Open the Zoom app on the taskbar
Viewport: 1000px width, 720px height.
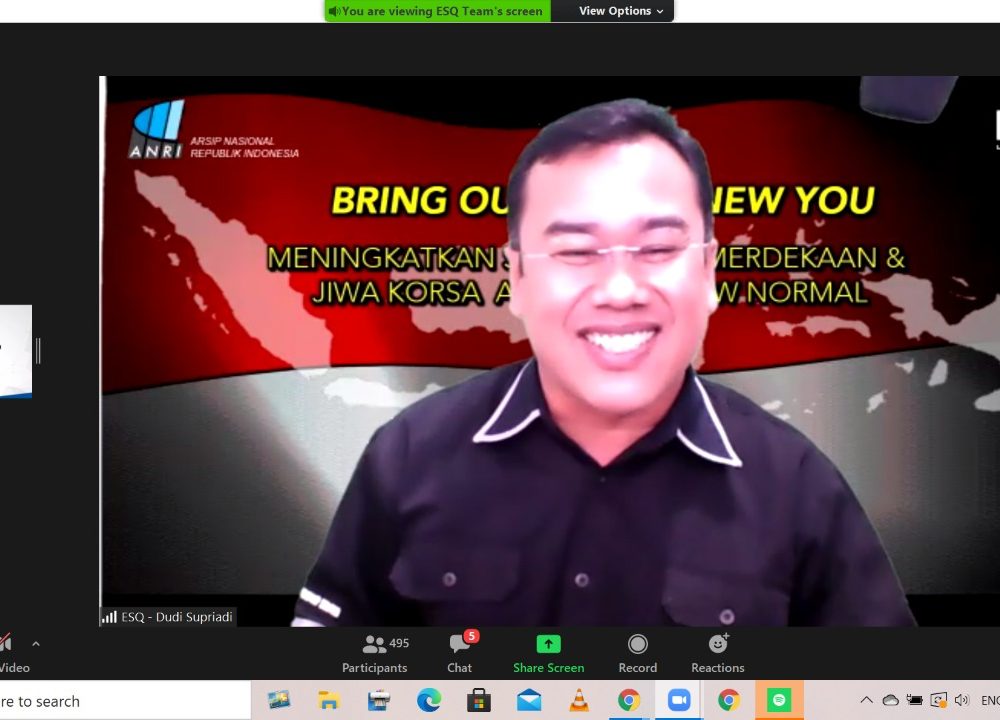(679, 700)
